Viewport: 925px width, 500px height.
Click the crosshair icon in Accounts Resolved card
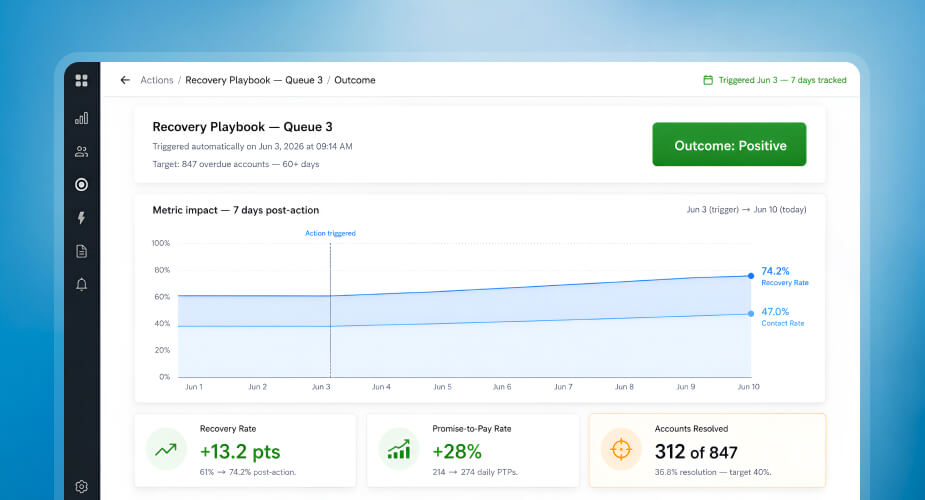pyautogui.click(x=621, y=450)
